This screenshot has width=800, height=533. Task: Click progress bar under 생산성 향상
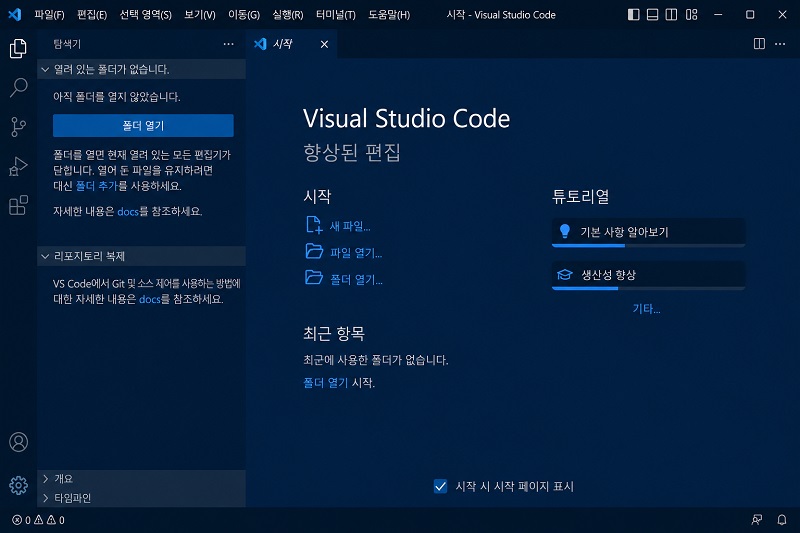(648, 289)
